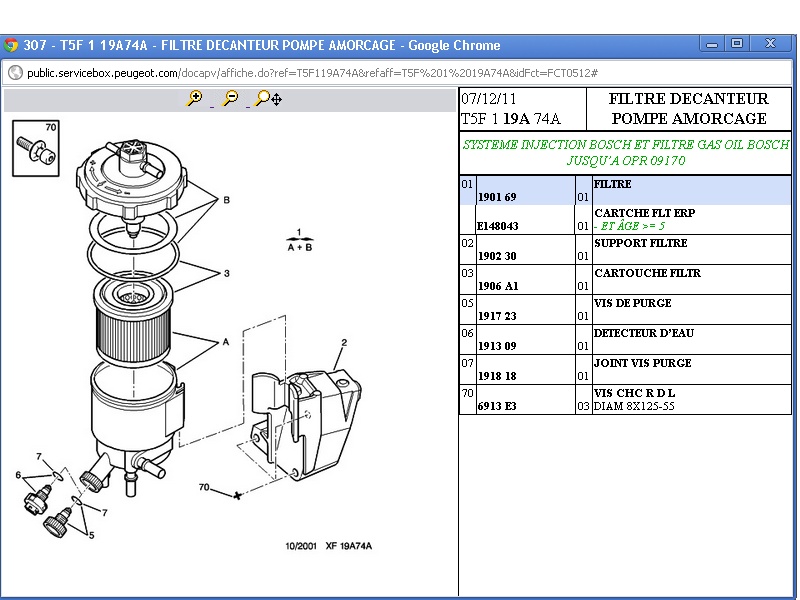The image size is (800, 600).
Task: Click quantity 03 in the 6913 E3 row
Action: [583, 406]
